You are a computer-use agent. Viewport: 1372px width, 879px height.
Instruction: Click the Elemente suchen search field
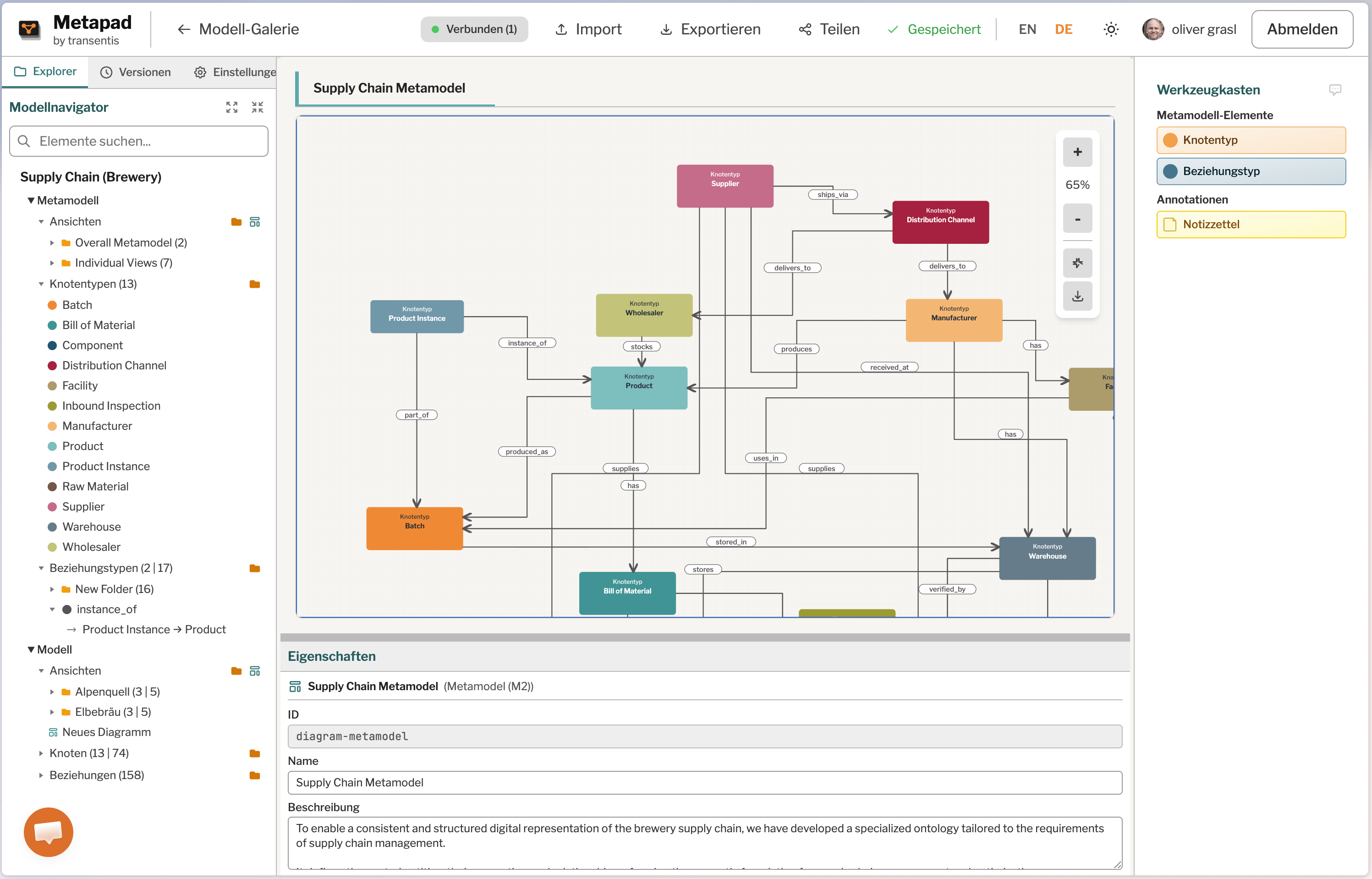coord(139,141)
